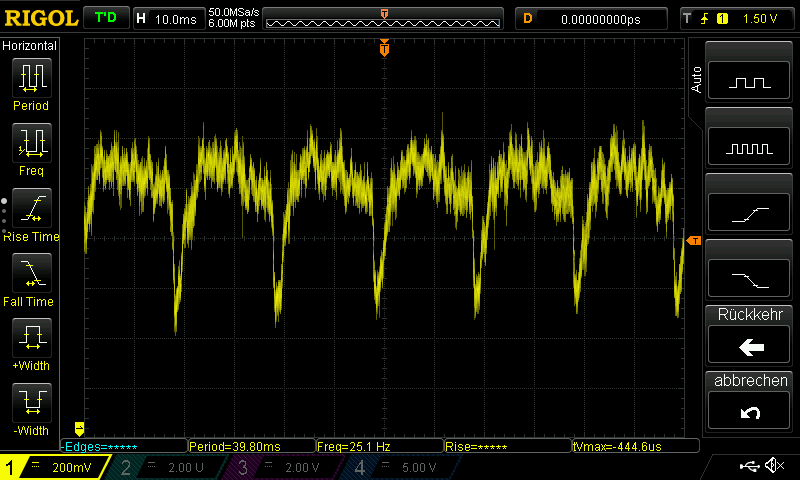The height and width of the screenshot is (480, 800).
Task: Select rising edge Auto display option
Action: 751,213
